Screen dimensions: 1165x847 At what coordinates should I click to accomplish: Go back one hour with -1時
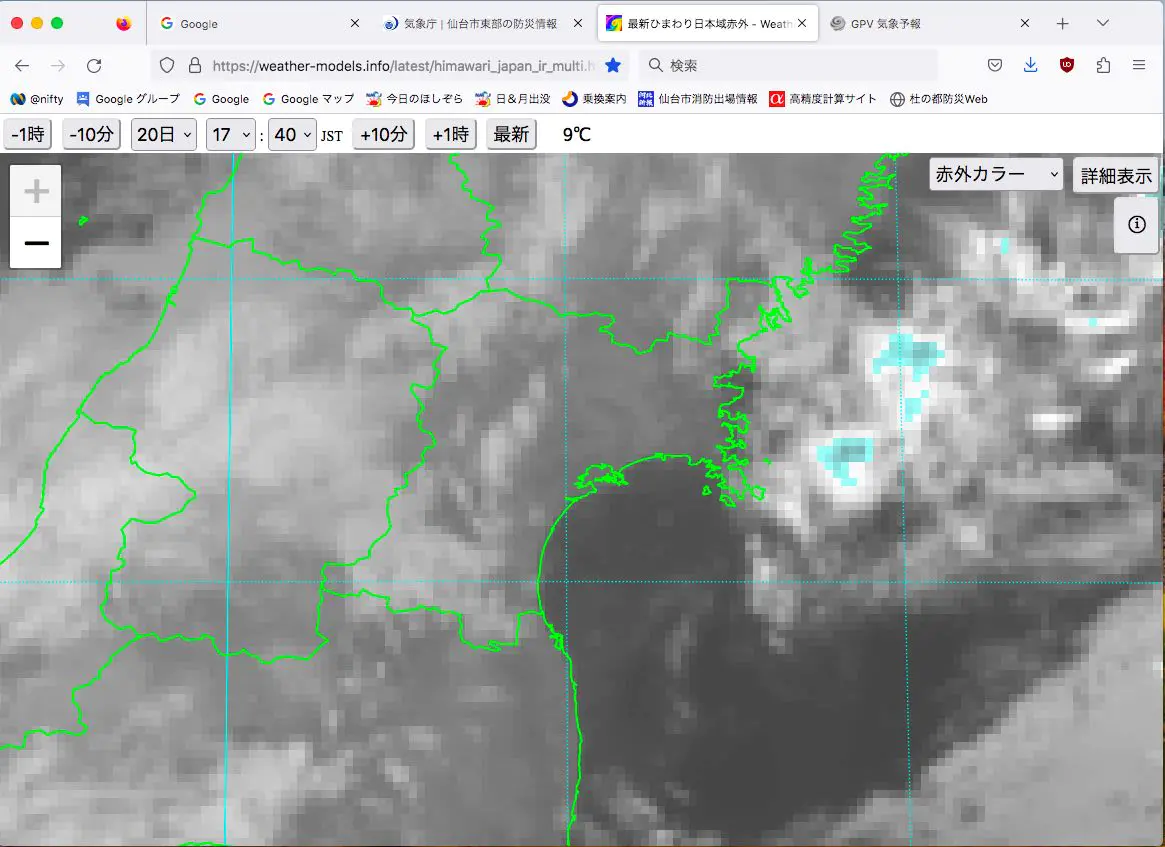pyautogui.click(x=28, y=134)
